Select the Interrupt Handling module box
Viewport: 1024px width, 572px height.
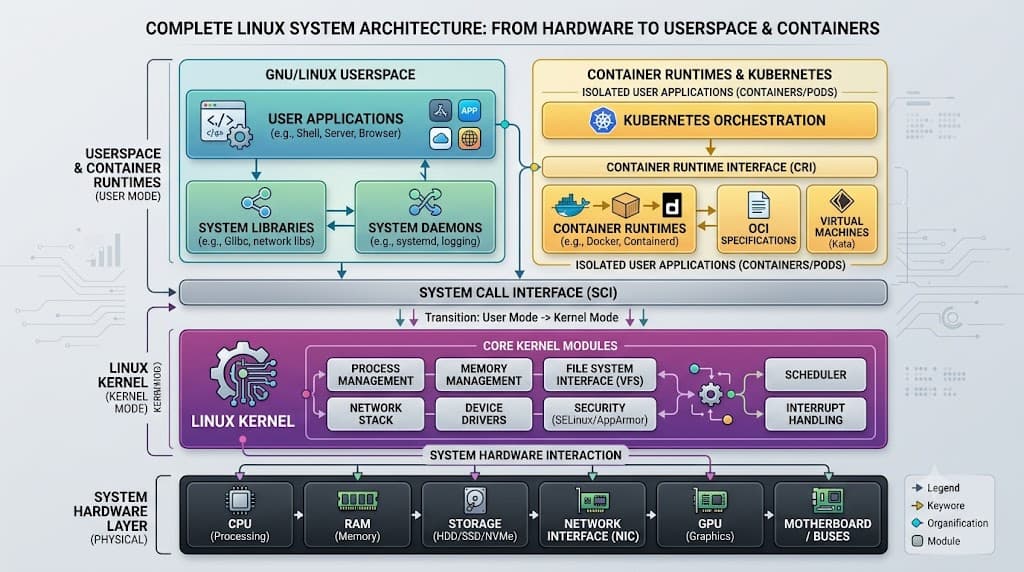tap(816, 414)
